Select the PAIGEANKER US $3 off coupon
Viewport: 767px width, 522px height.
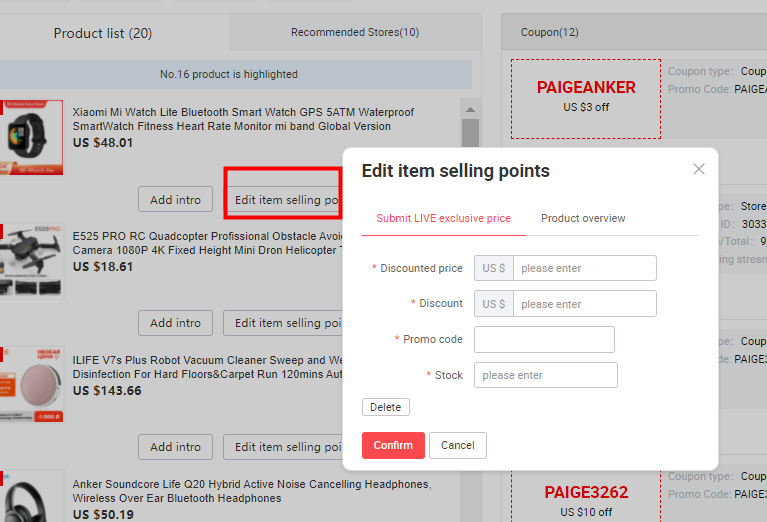click(x=586, y=99)
